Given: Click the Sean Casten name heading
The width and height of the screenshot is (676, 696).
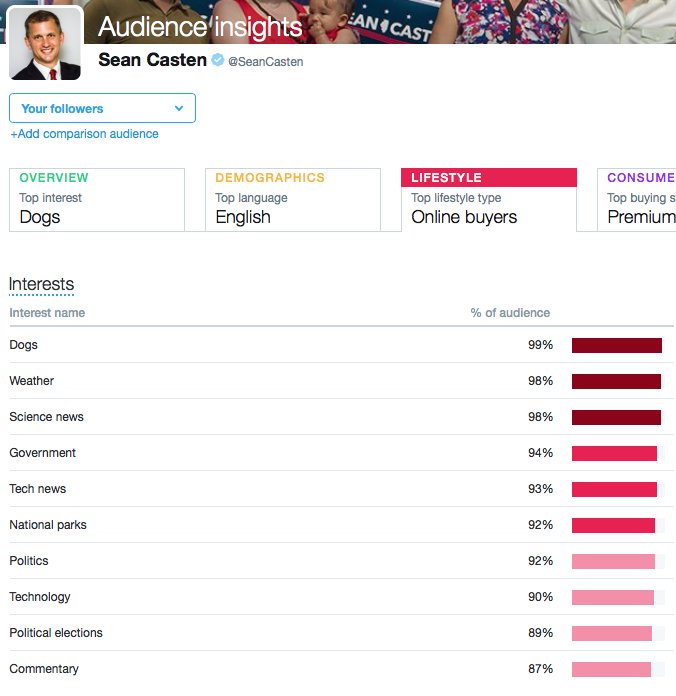Looking at the screenshot, I should click(x=152, y=59).
